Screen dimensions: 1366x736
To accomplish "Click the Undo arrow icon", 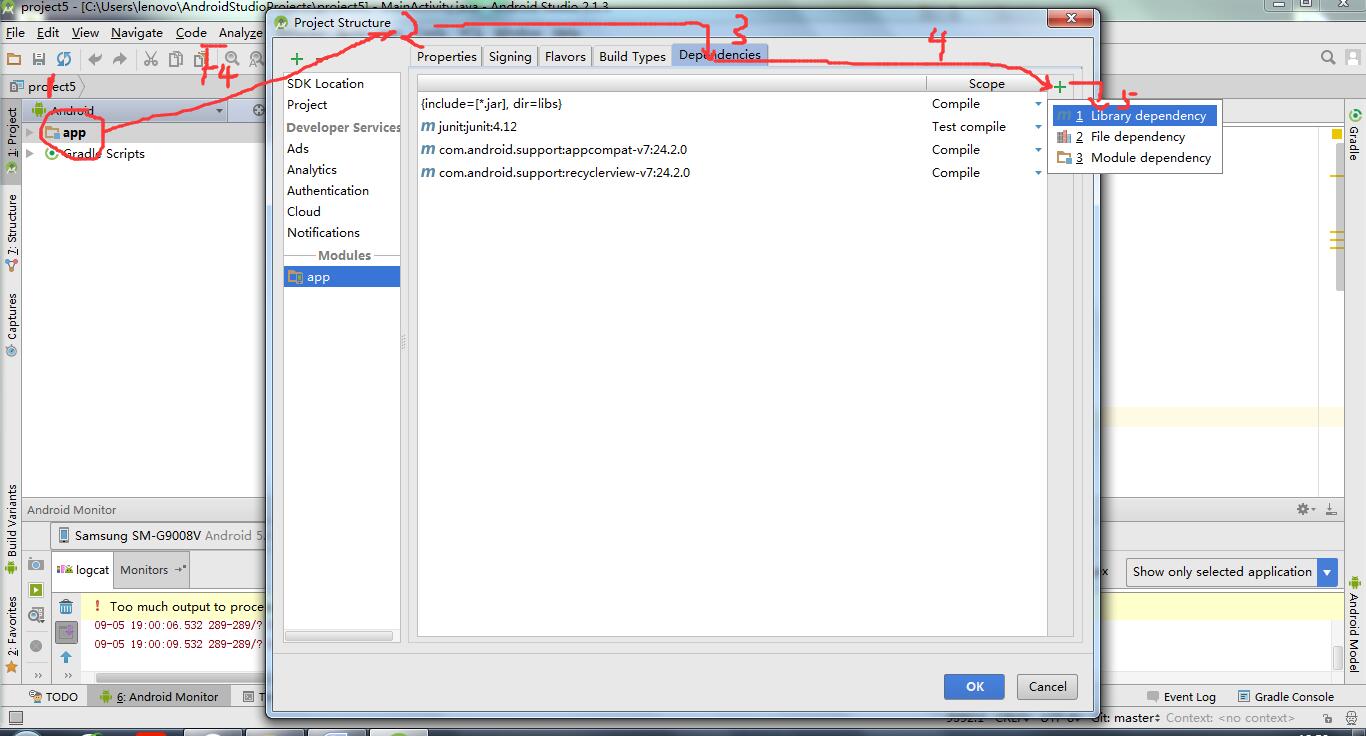I will [x=95, y=59].
